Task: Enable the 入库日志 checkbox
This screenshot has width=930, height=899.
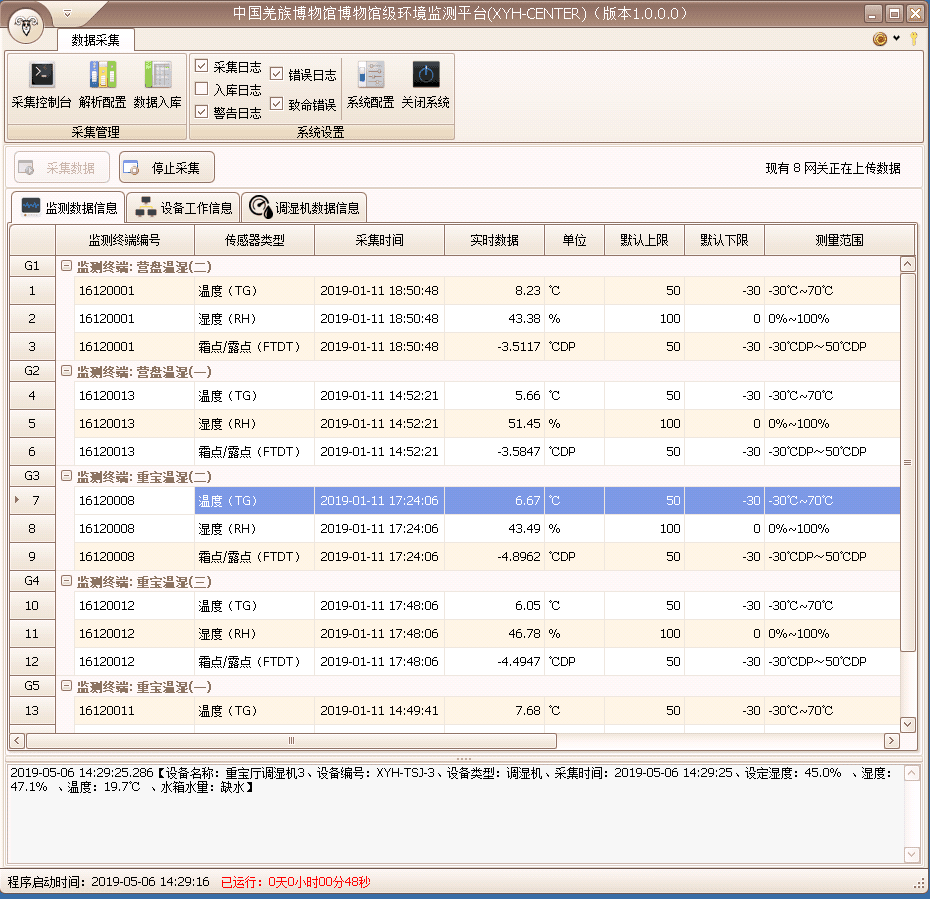Action: pos(202,89)
